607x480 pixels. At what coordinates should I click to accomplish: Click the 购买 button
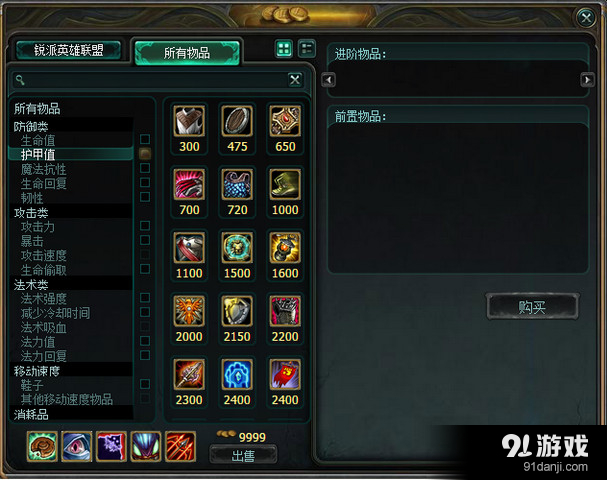532,307
